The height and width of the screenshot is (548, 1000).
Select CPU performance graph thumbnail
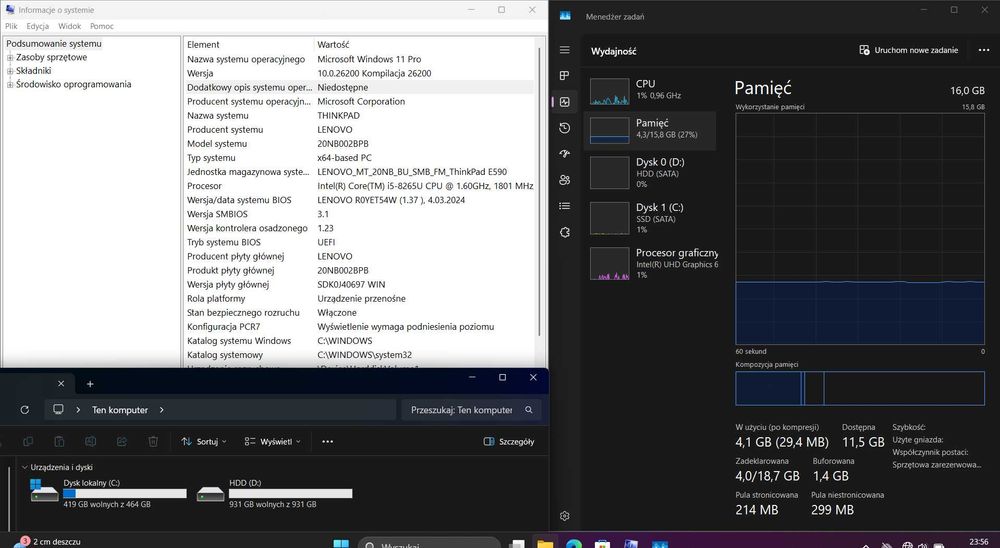click(609, 91)
